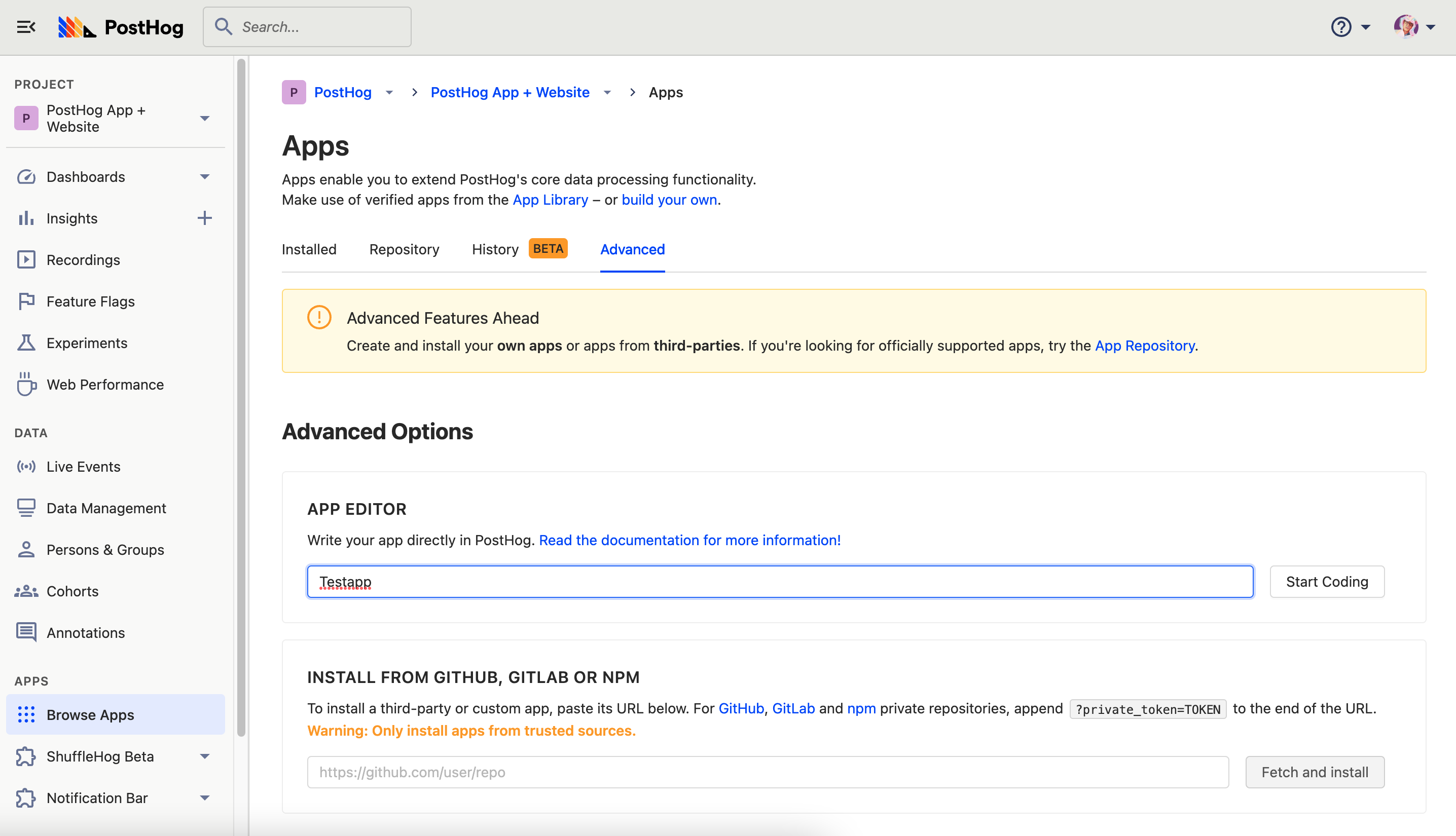The image size is (1456, 836).
Task: Open Data Management
Action: 105,508
